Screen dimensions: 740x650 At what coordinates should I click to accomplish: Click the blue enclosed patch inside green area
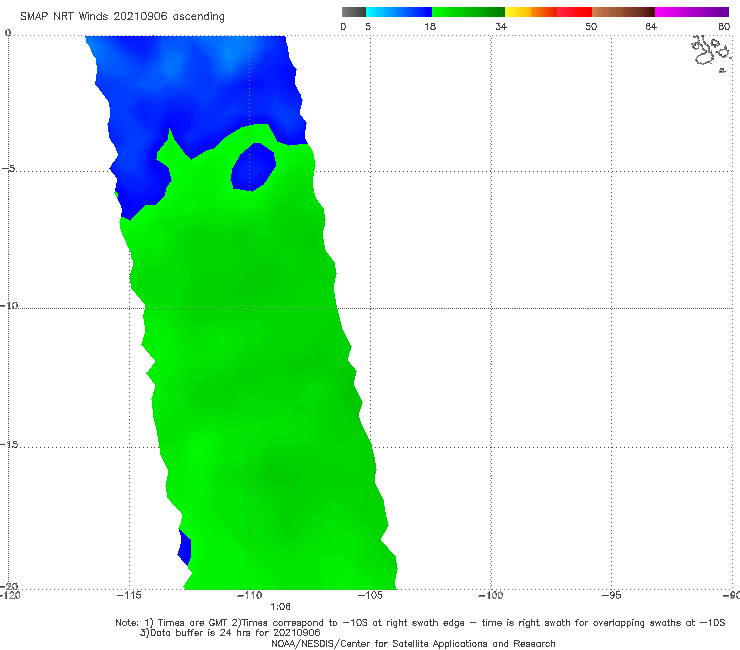[x=253, y=167]
